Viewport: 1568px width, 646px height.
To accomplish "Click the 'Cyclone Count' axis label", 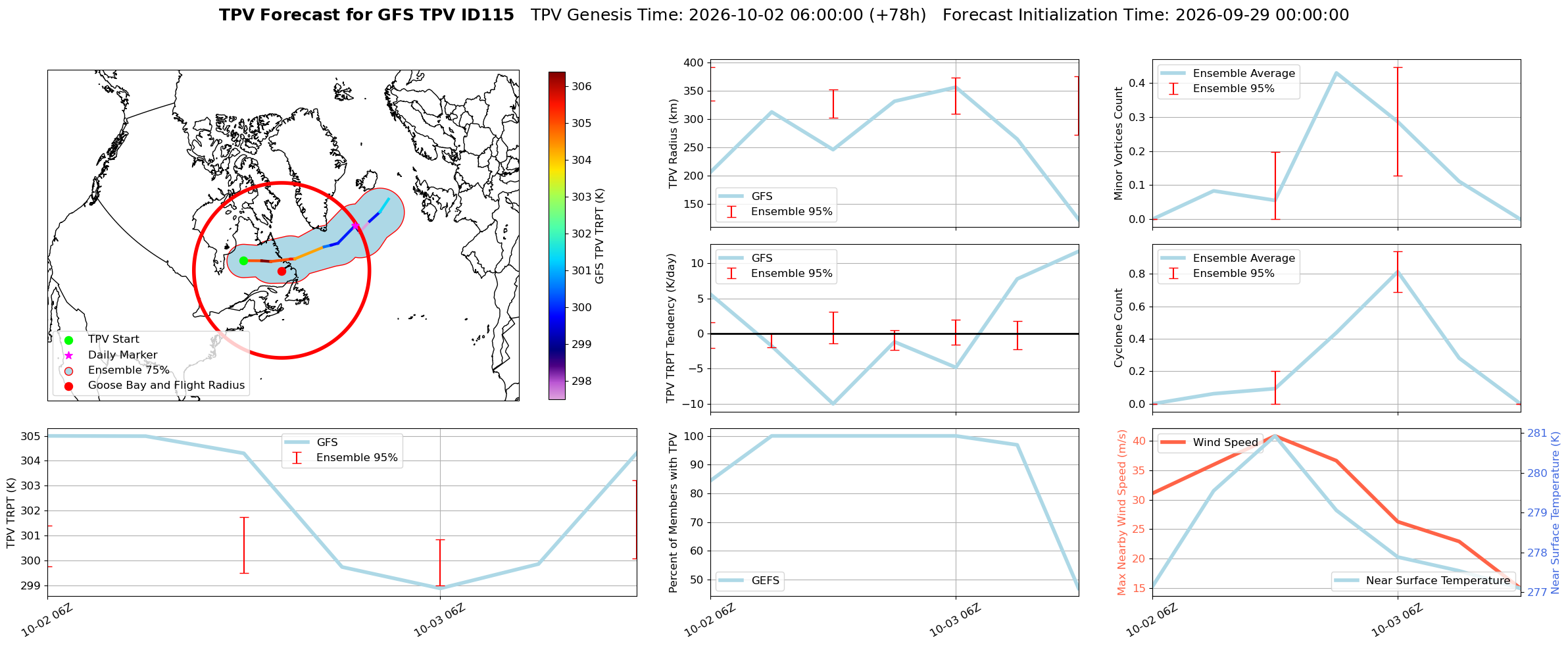I will (x=1118, y=328).
